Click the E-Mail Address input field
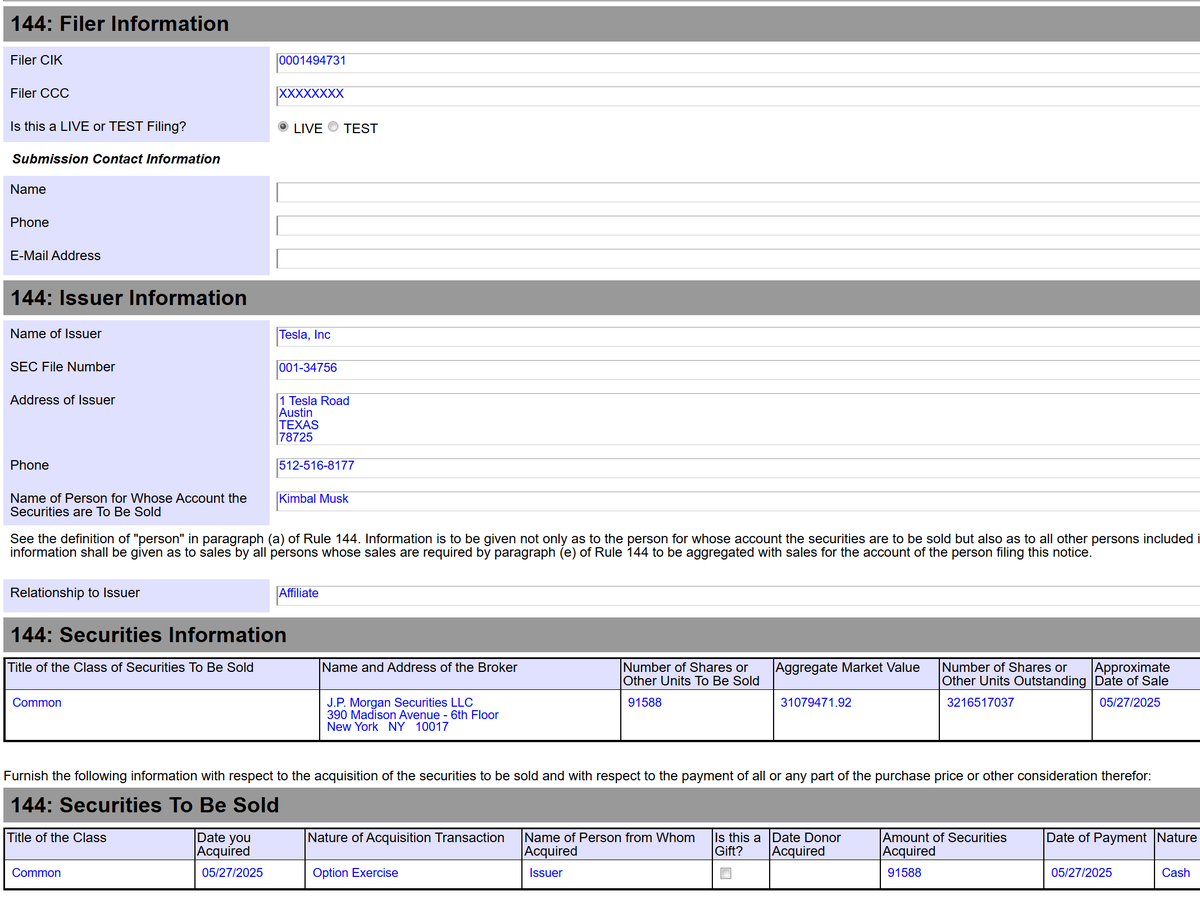 738,258
